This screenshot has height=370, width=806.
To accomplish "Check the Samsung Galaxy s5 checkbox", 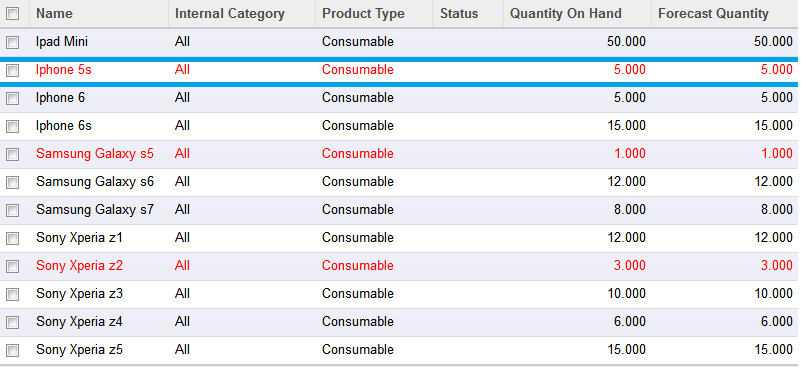I will 12,154.
